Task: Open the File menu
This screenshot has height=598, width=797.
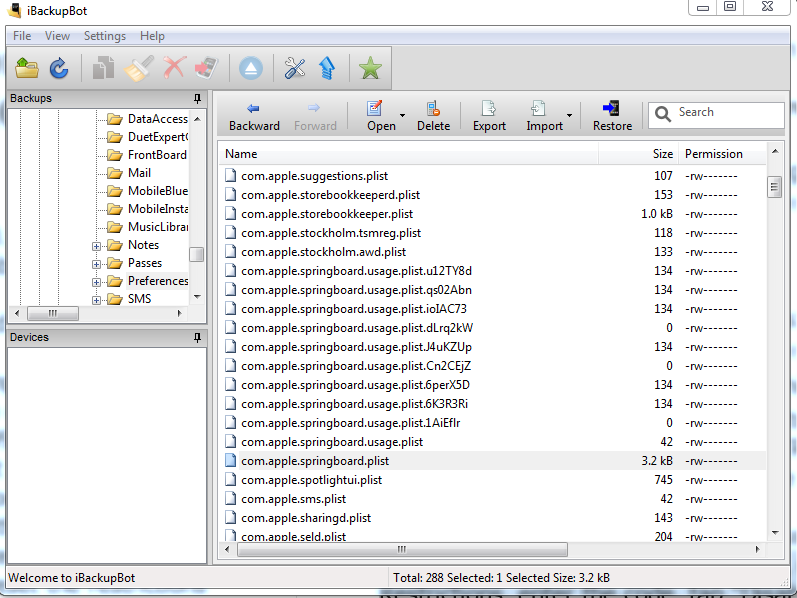Action: point(22,36)
